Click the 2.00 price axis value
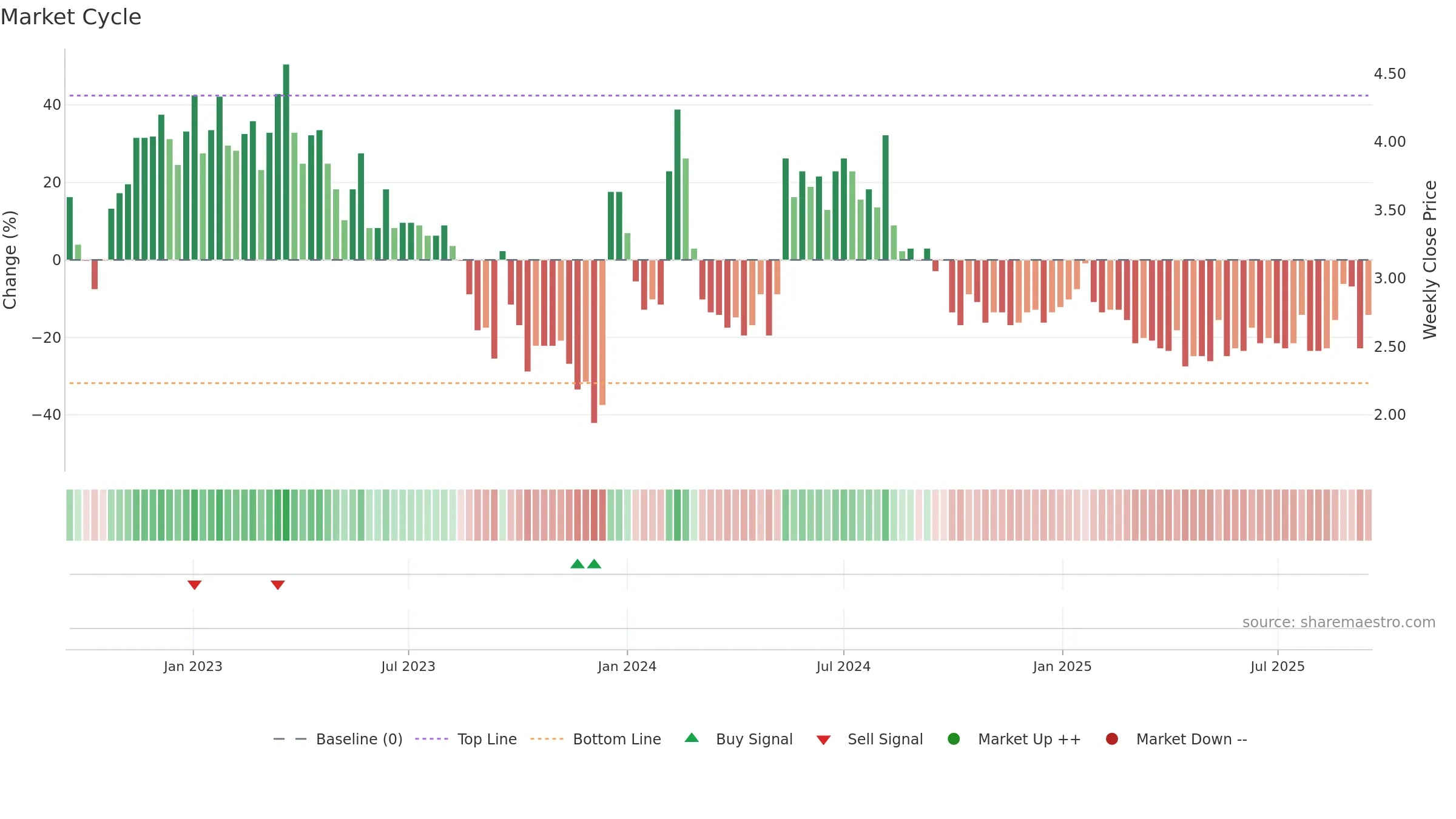The height and width of the screenshot is (819, 1456). [1390, 415]
